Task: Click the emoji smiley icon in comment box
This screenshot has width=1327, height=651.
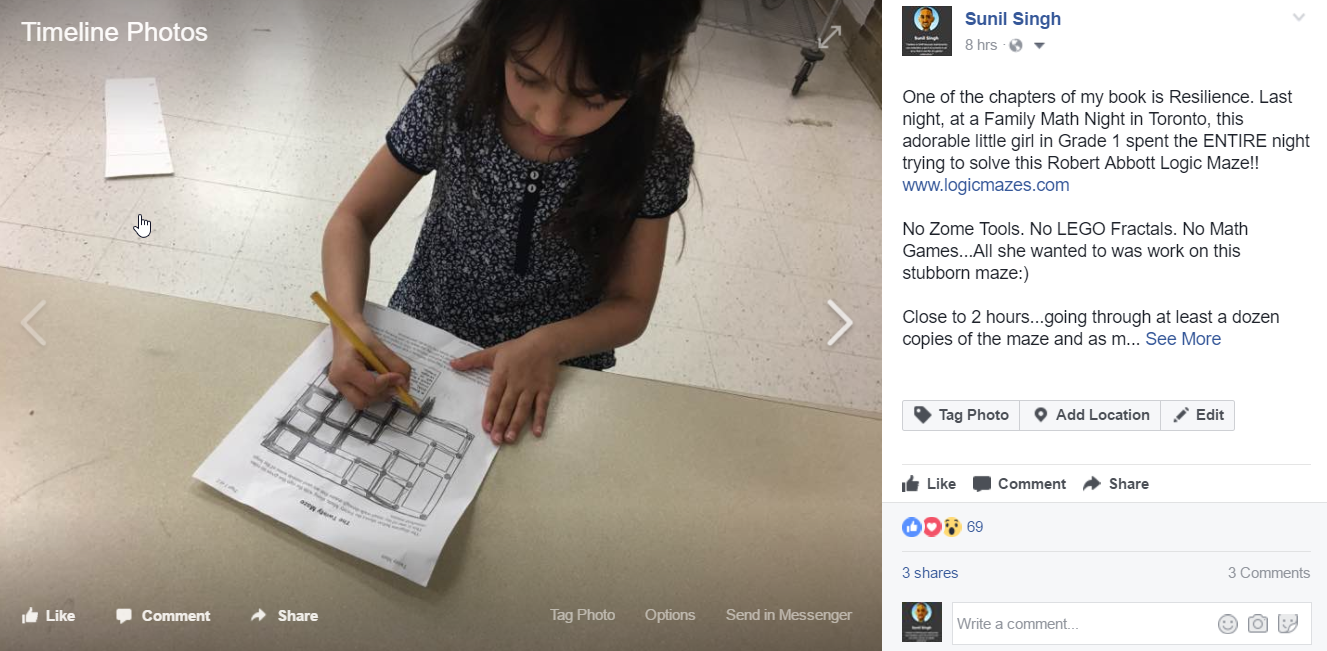Action: [1227, 624]
